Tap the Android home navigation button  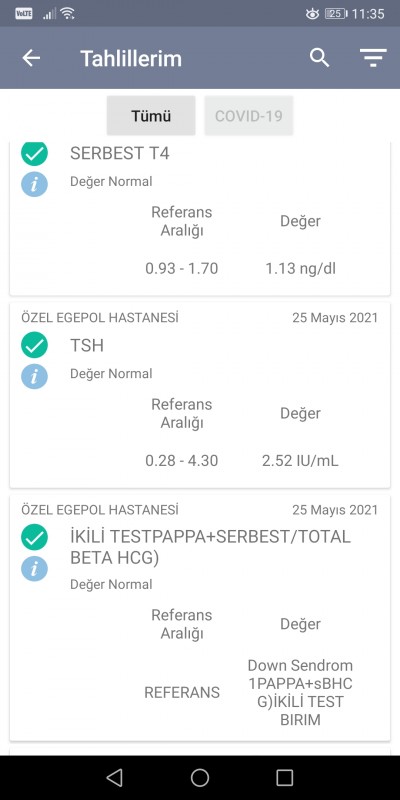coord(200,778)
